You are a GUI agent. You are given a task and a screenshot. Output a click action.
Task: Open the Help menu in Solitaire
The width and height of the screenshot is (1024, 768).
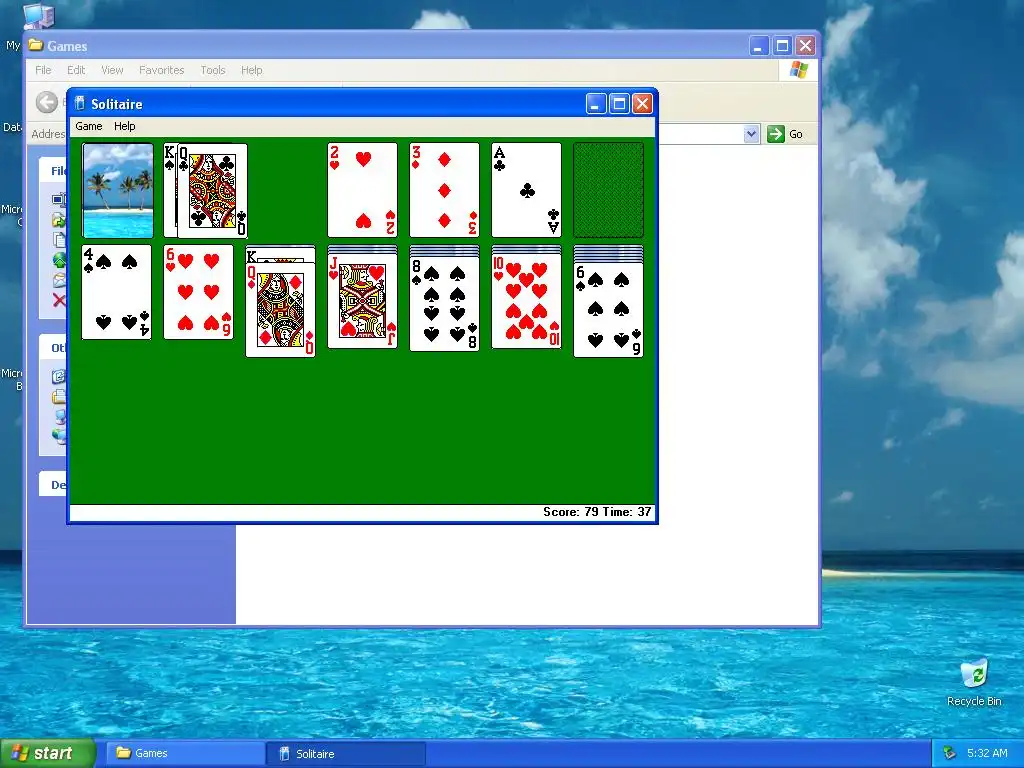124,126
